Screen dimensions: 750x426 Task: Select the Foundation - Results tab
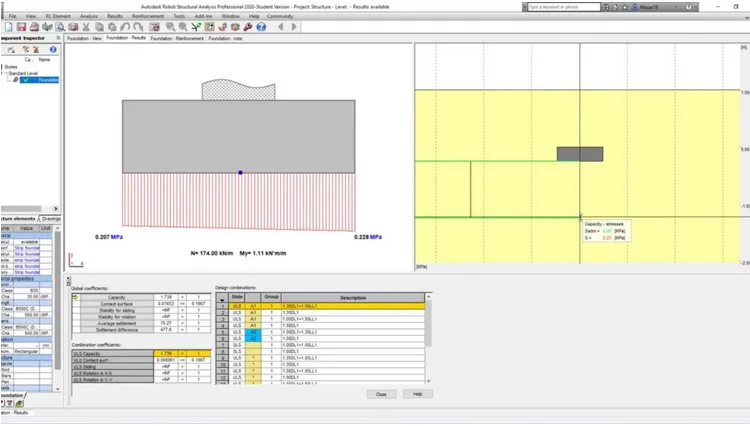point(126,38)
